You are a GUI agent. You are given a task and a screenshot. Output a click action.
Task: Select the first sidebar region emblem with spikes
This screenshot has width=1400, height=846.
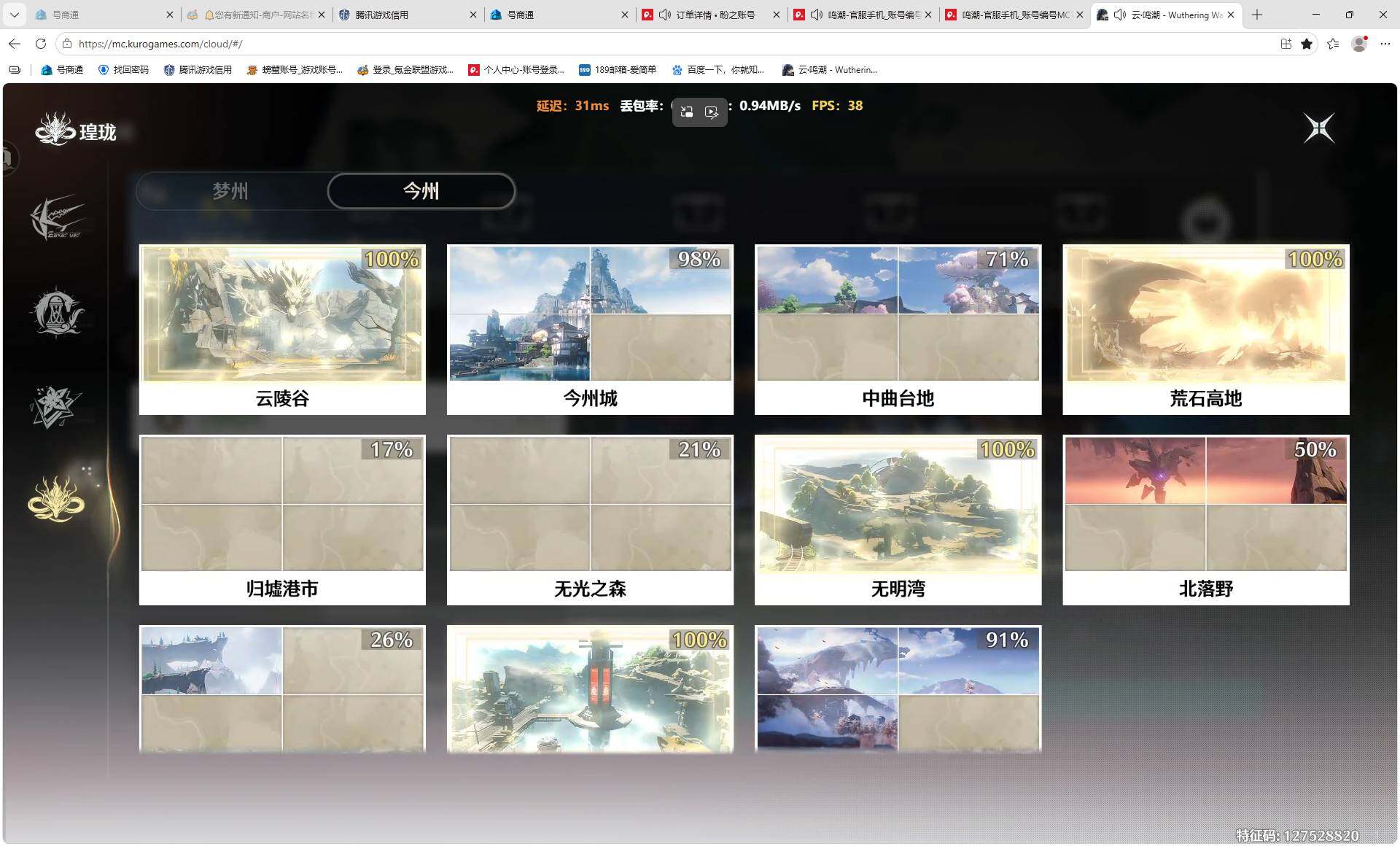56,217
